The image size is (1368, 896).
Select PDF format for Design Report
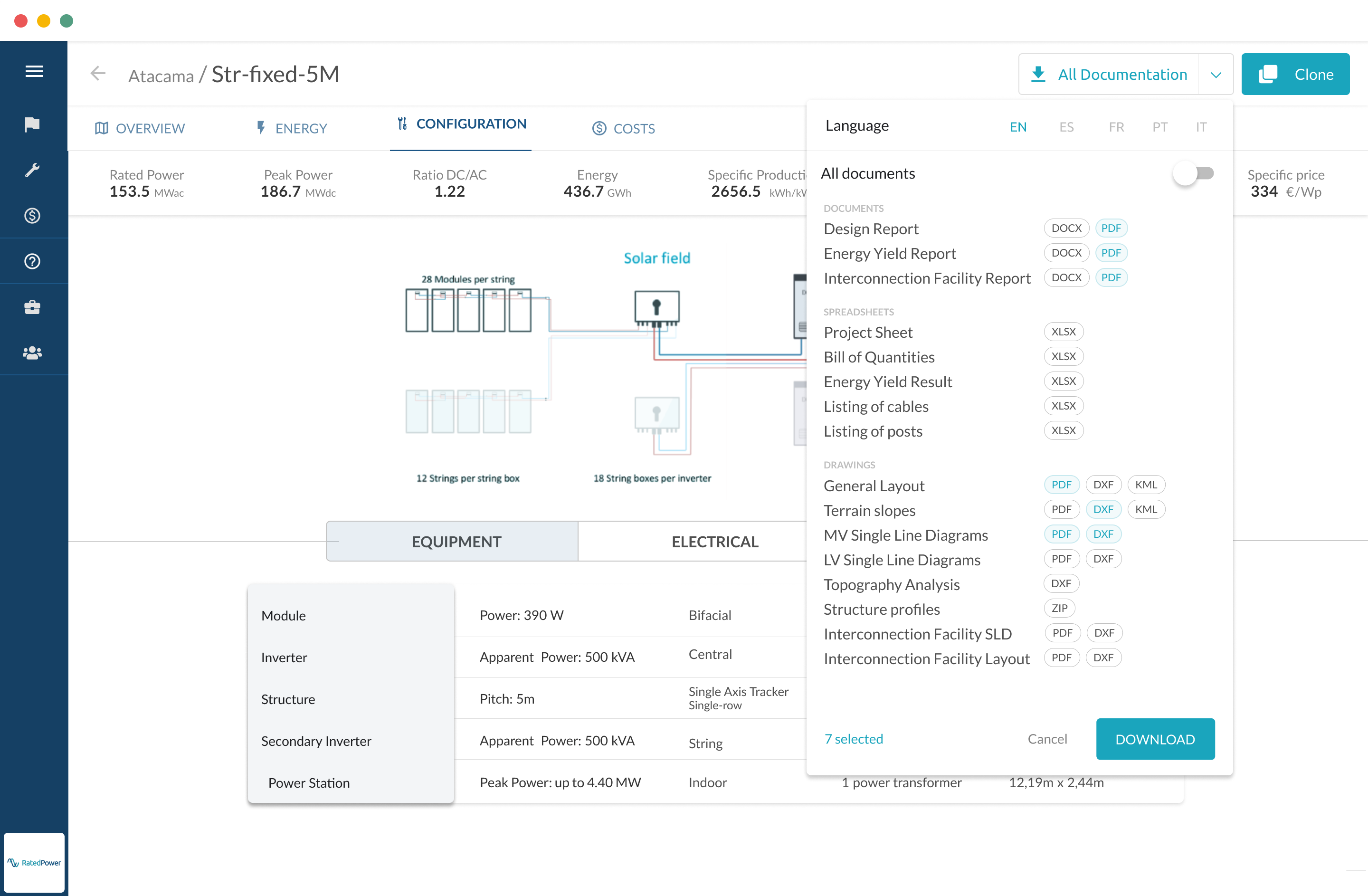point(1111,228)
